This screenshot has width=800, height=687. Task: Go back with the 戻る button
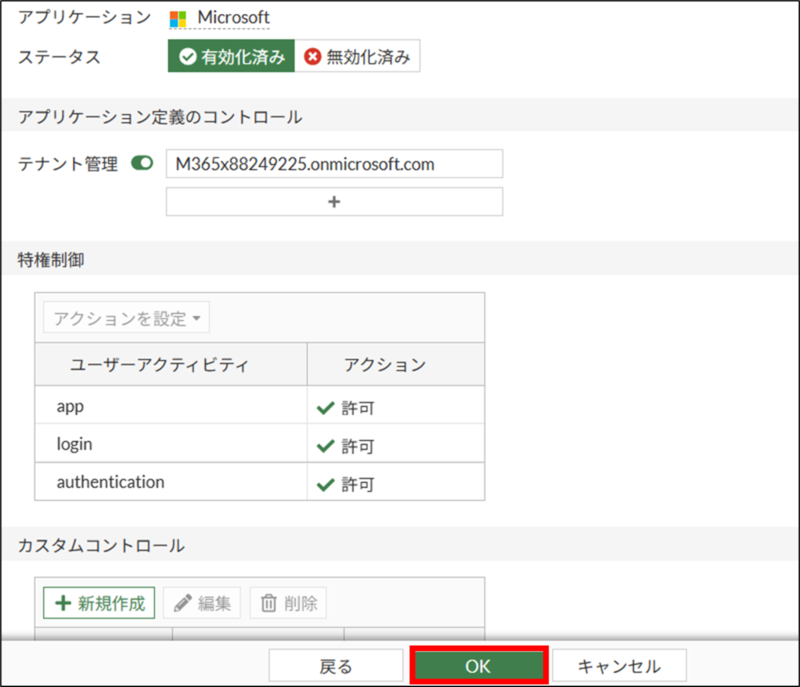tap(336, 666)
